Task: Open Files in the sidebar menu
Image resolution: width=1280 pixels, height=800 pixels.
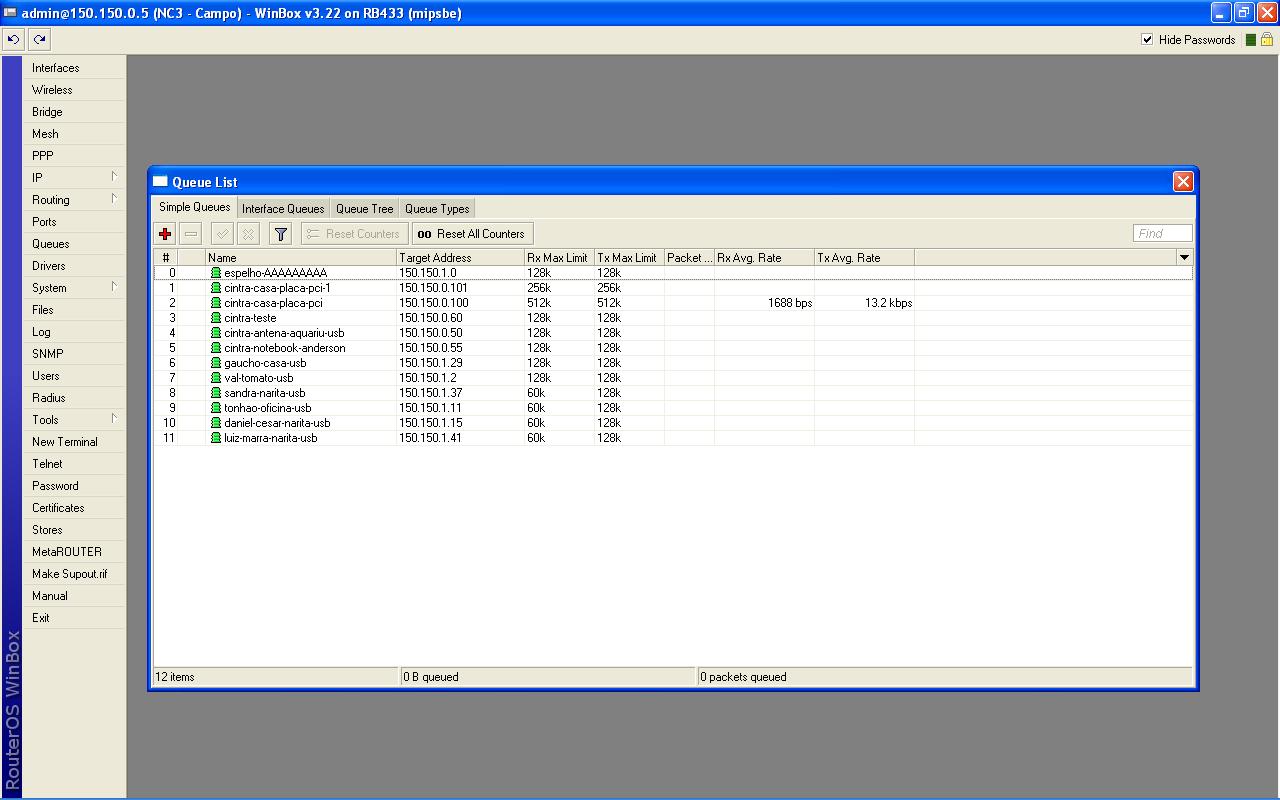Action: click(74, 310)
